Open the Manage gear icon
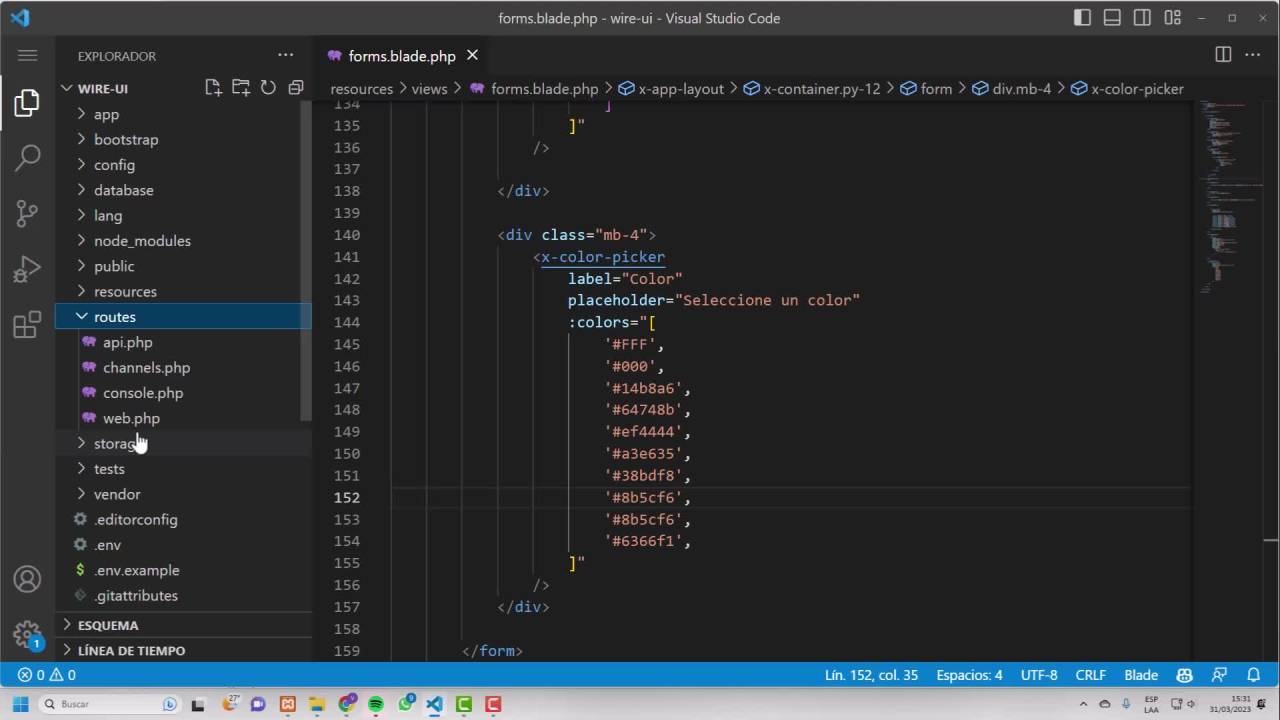Screen dimensions: 1280x720 pyautogui.click(x=27, y=634)
